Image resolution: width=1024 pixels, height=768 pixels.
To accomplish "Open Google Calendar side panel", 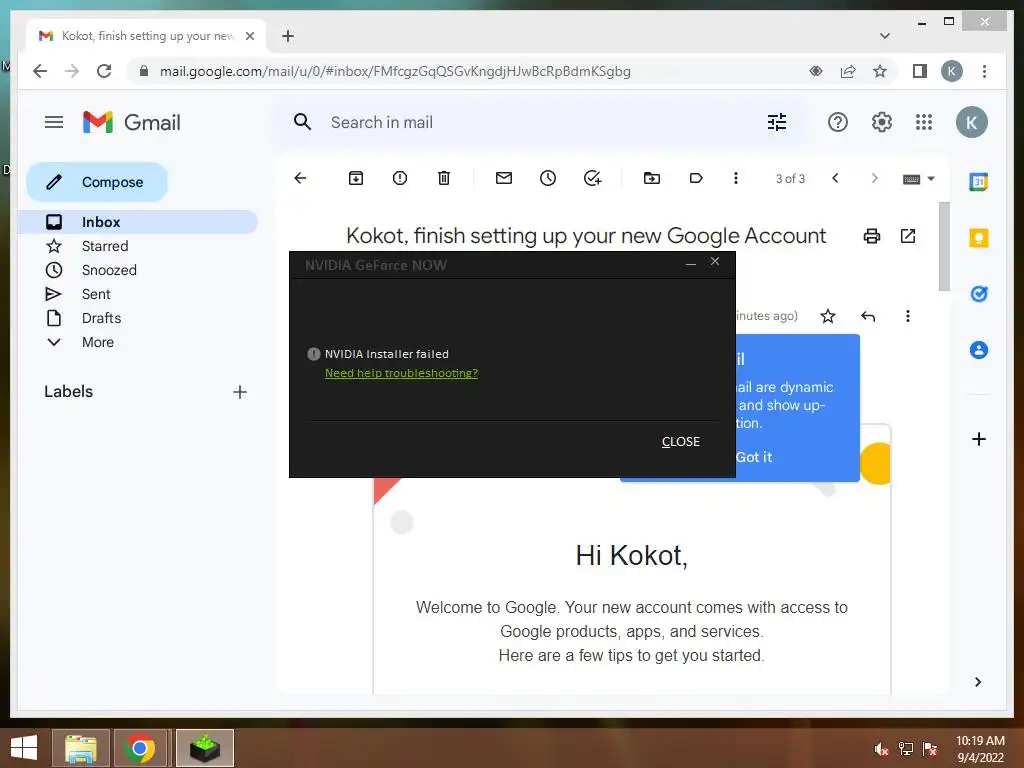I will pos(978,182).
